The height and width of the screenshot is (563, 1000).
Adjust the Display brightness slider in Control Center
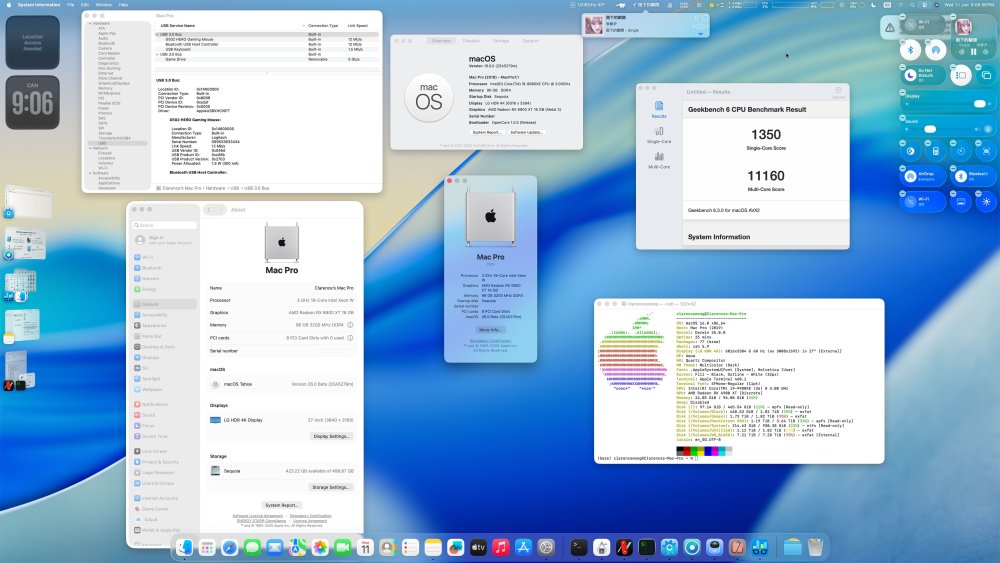coord(948,103)
